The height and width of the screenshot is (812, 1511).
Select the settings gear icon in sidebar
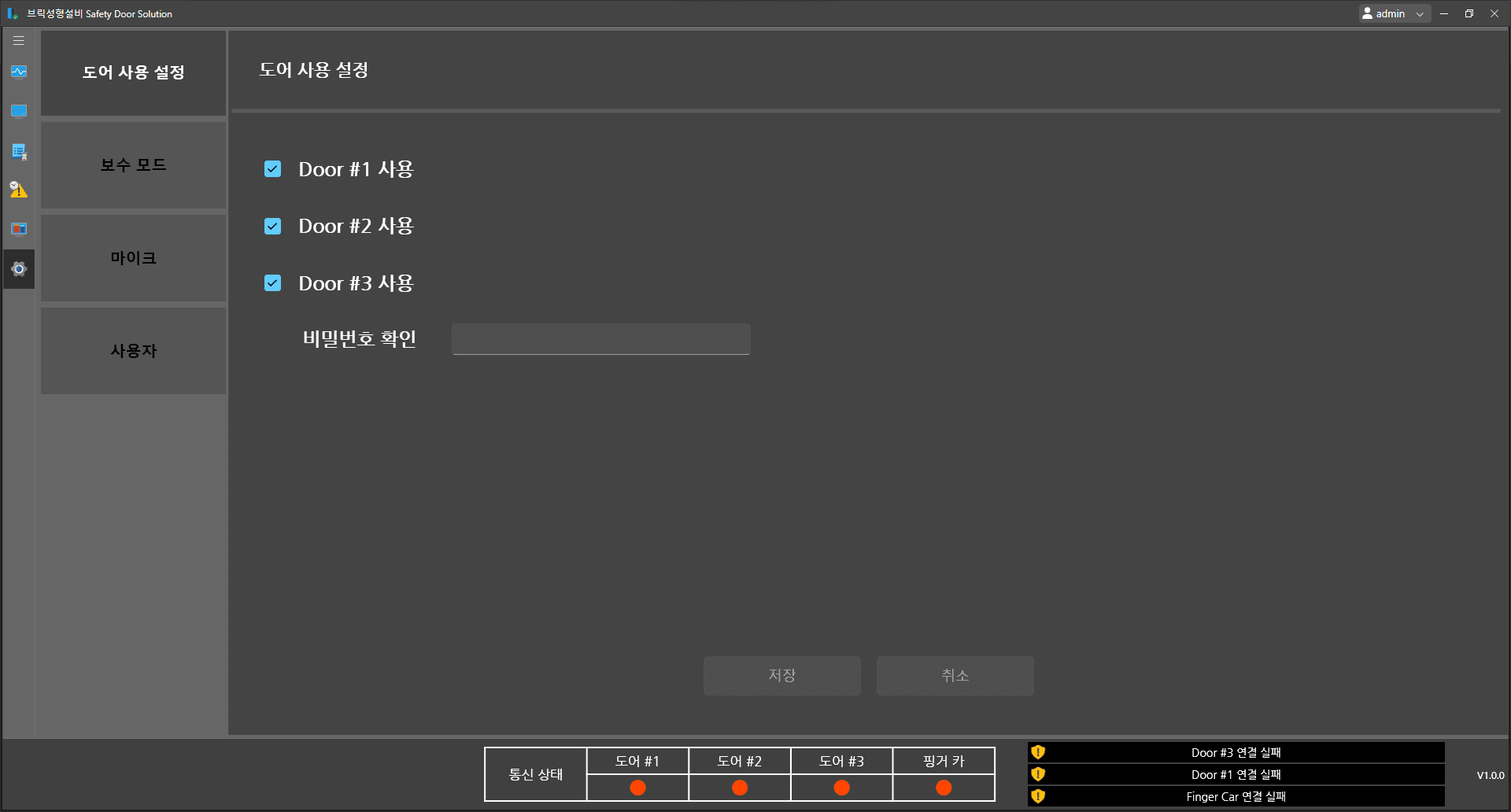[18, 269]
